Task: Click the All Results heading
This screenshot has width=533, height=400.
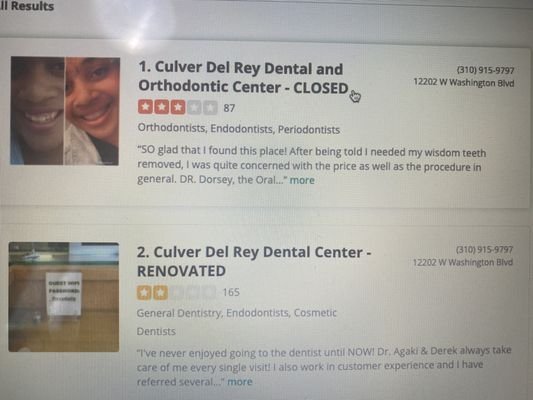Action: point(27,6)
